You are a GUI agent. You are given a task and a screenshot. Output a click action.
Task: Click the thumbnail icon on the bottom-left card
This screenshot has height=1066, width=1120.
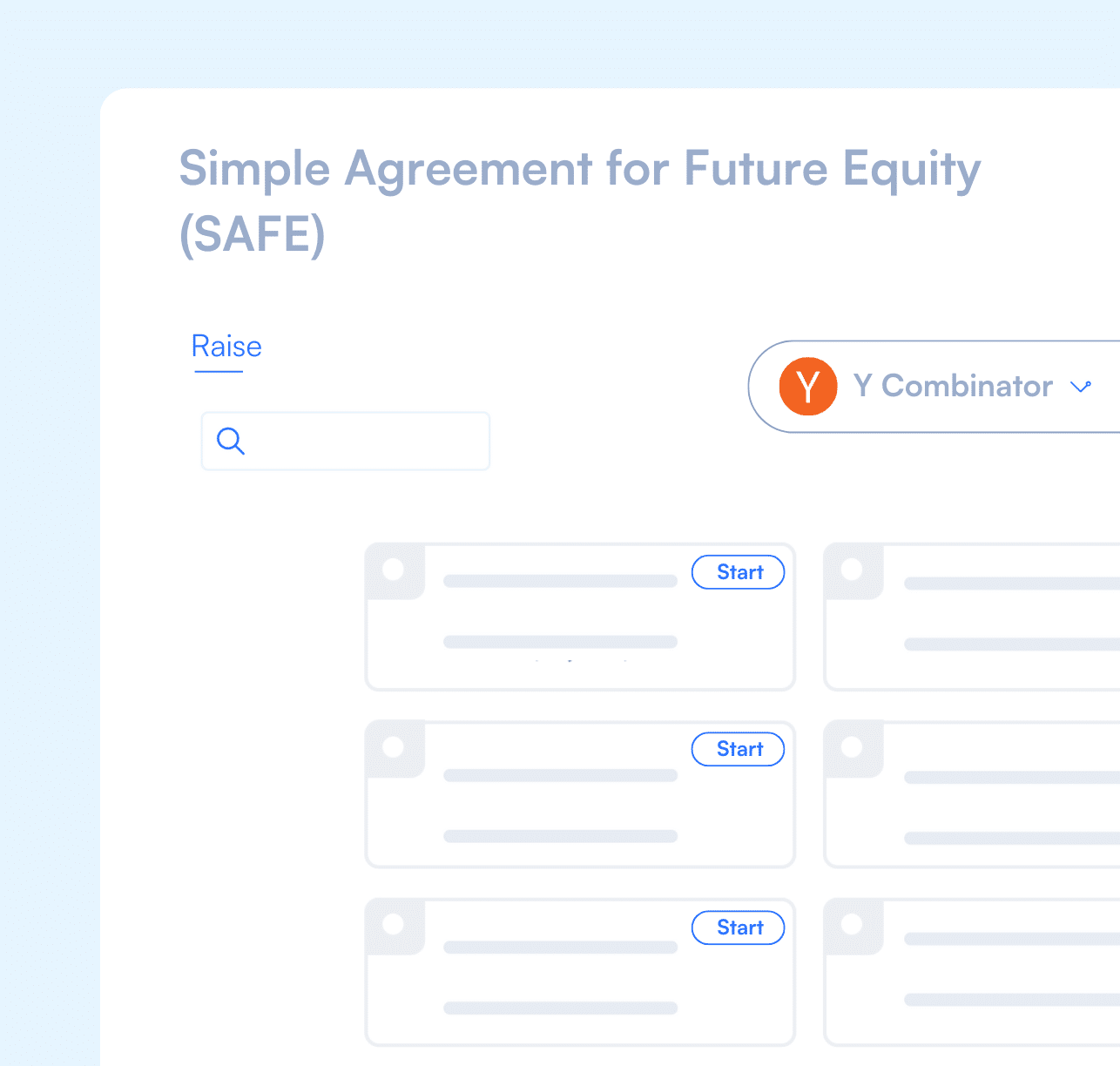click(x=395, y=926)
